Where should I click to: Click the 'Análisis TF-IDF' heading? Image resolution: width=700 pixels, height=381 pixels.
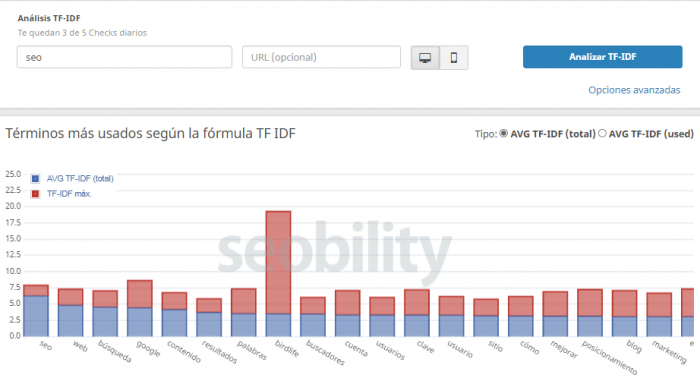pos(49,18)
